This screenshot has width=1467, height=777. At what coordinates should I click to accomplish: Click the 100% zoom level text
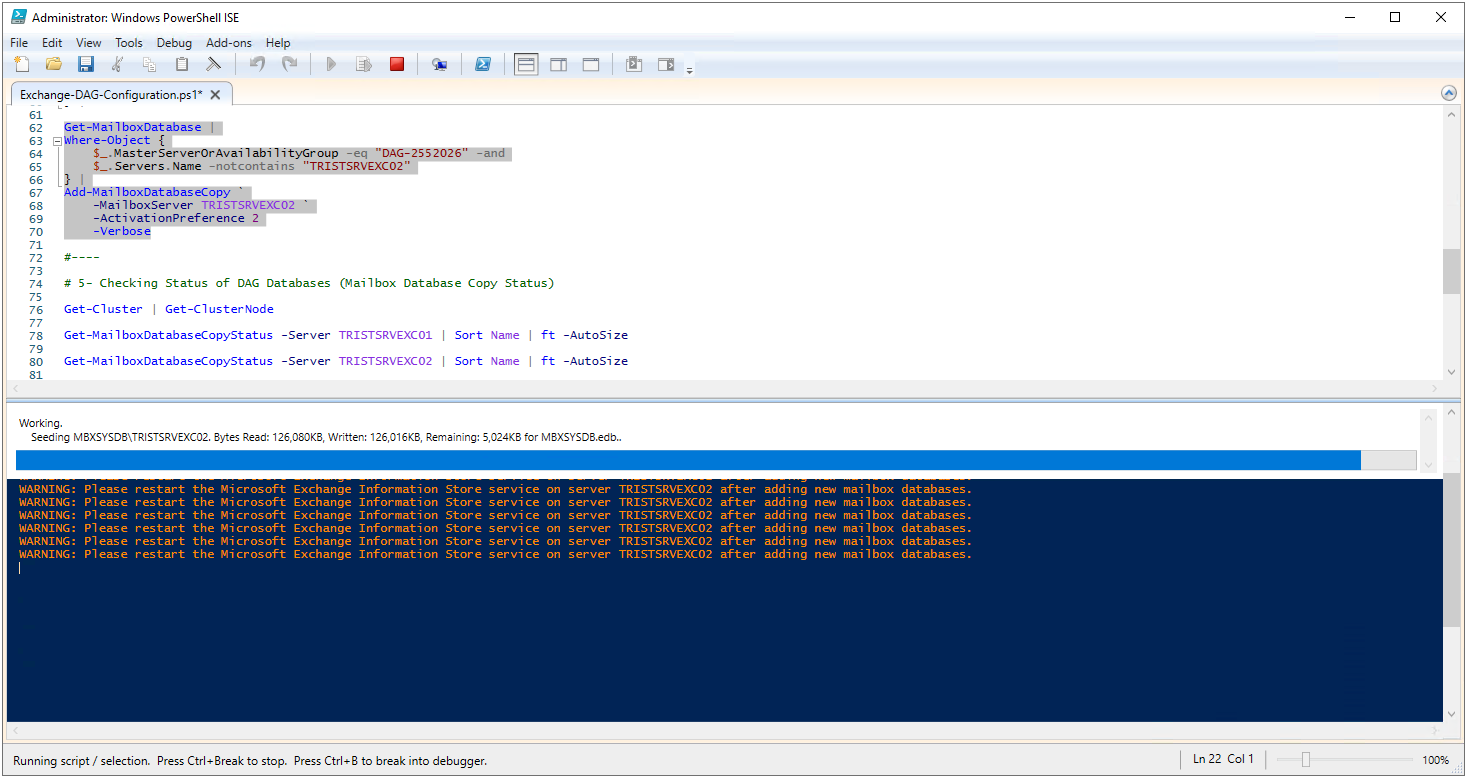click(1436, 760)
